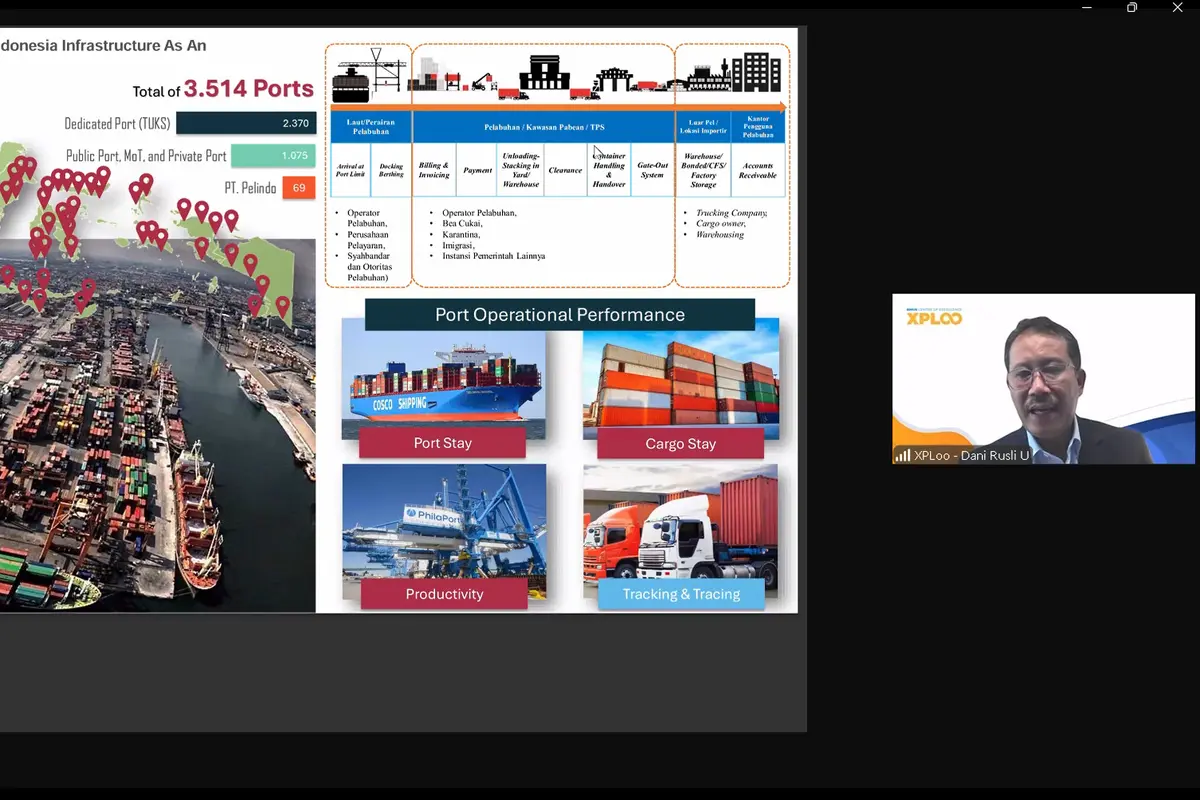Viewport: 1200px width, 800px height.
Task: Click the Port Operational Performance heading banner
Action: pos(560,314)
